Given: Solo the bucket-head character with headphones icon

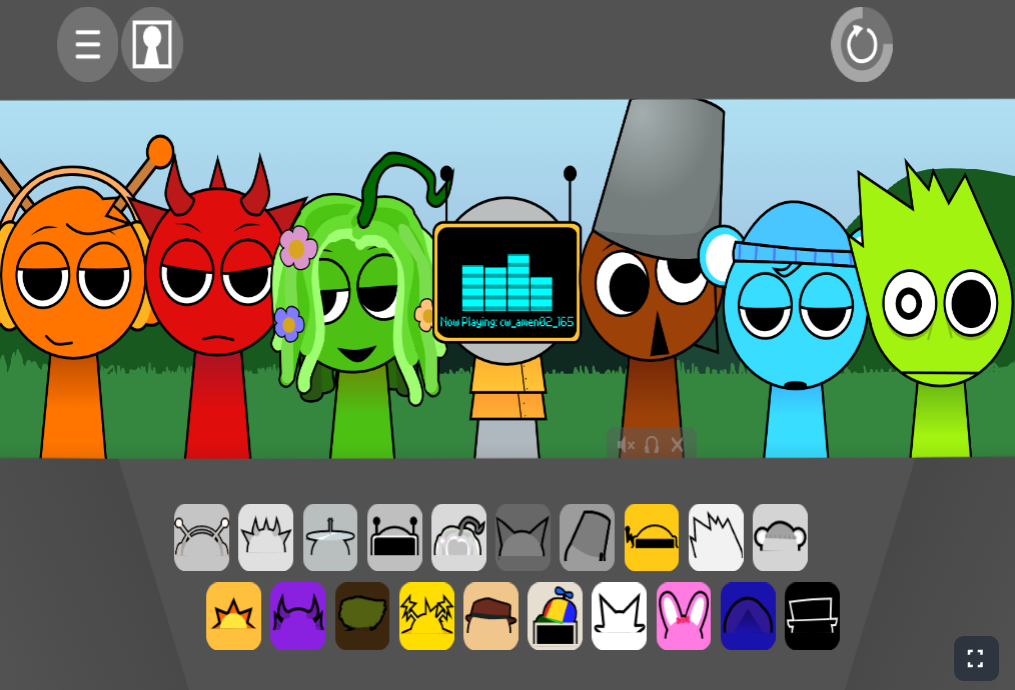Looking at the screenshot, I should point(652,445).
